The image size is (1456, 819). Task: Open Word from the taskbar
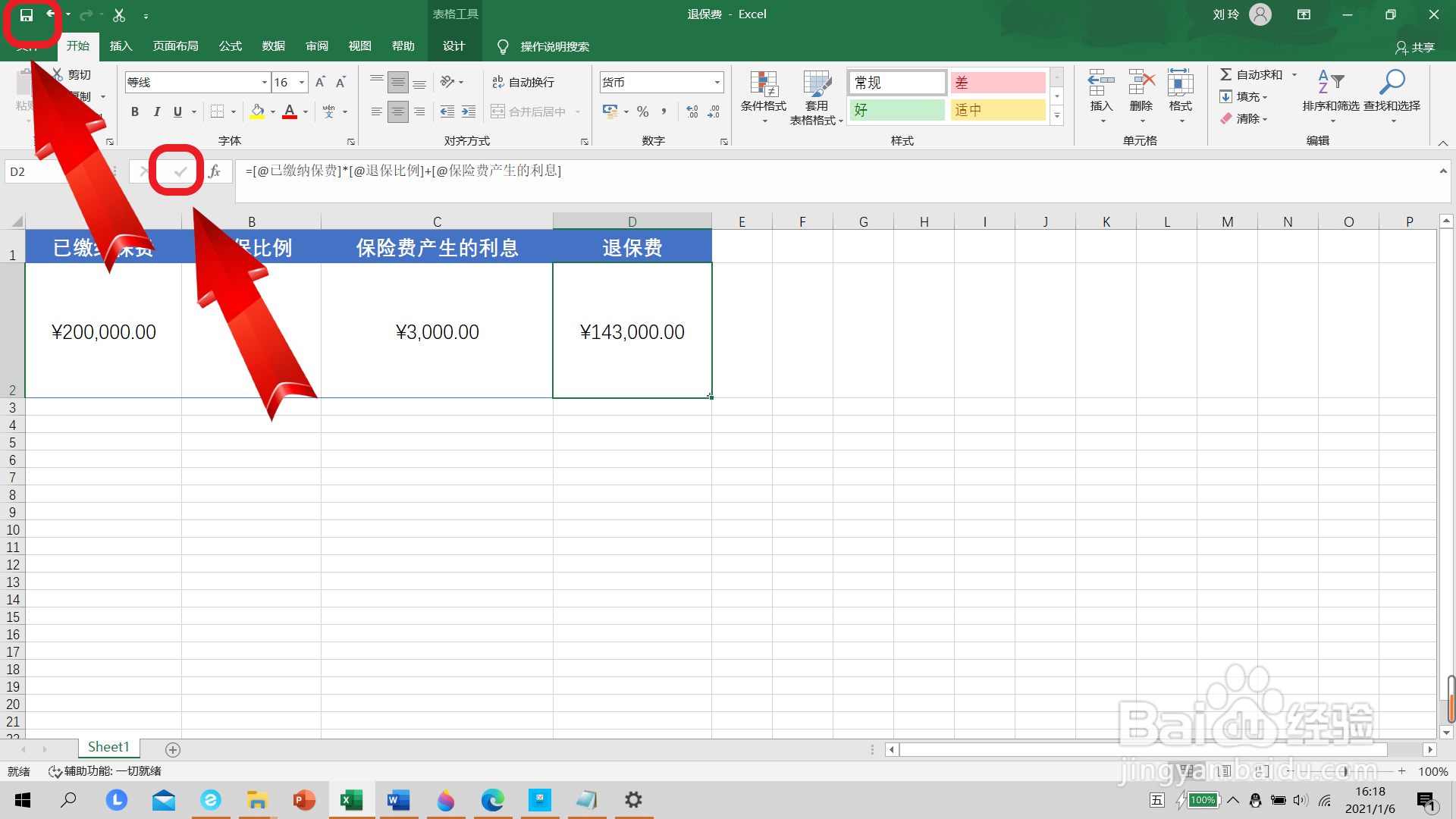point(398,800)
